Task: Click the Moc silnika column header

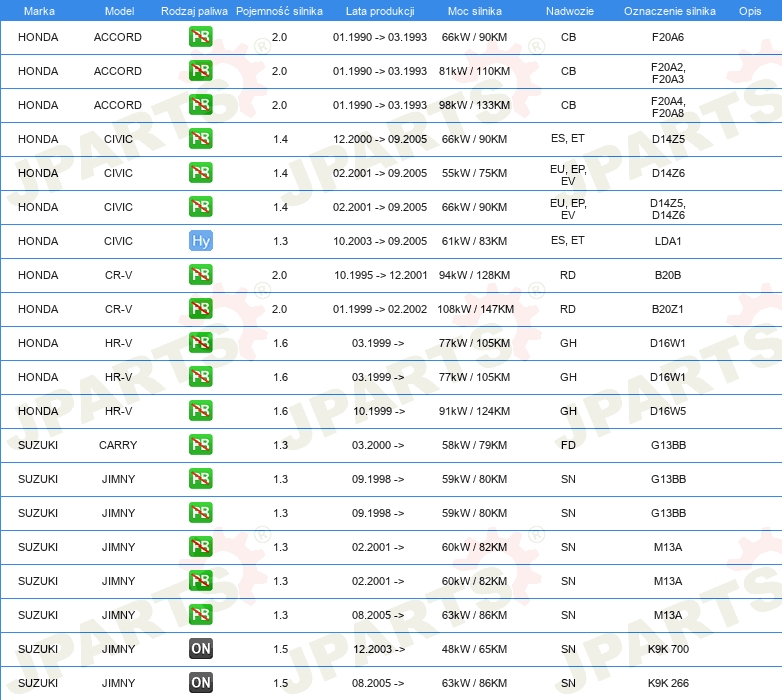Action: [474, 11]
